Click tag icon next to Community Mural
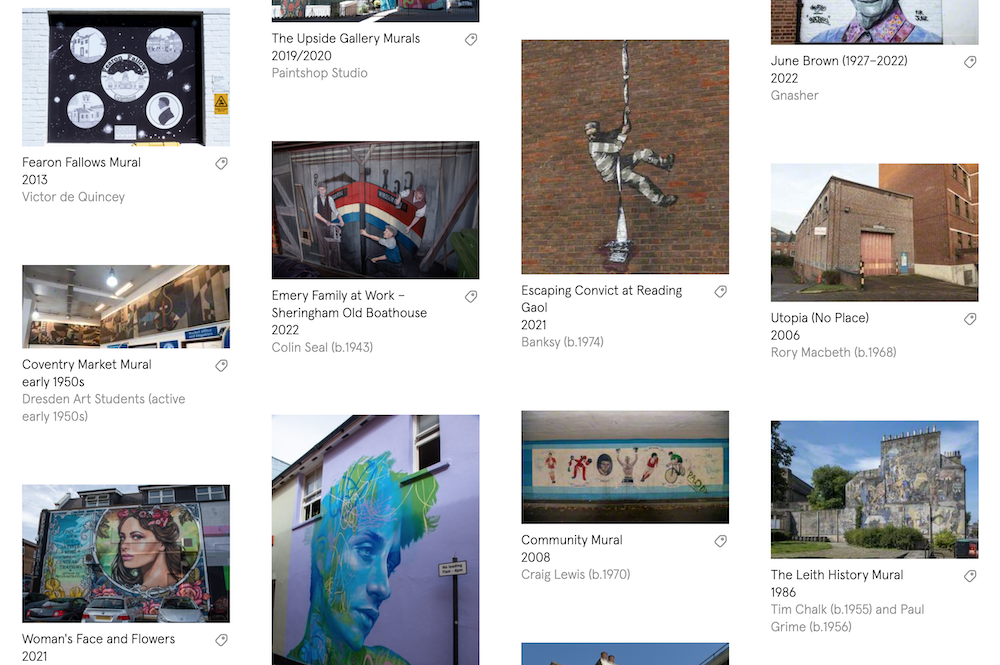The width and height of the screenshot is (1000, 665). (721, 541)
